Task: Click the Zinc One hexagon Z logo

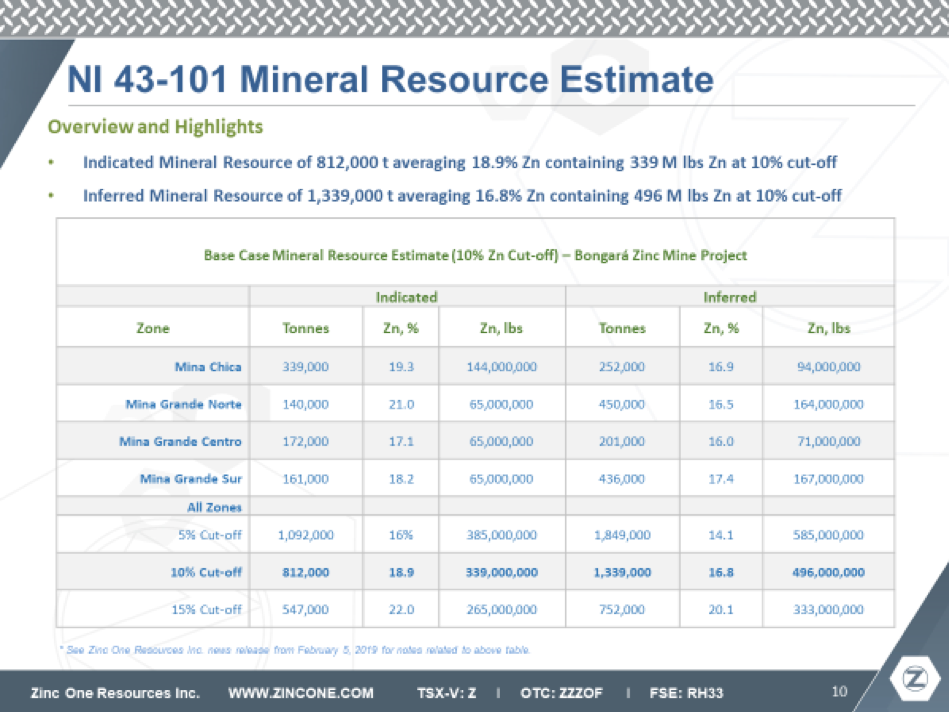Action: (x=915, y=679)
